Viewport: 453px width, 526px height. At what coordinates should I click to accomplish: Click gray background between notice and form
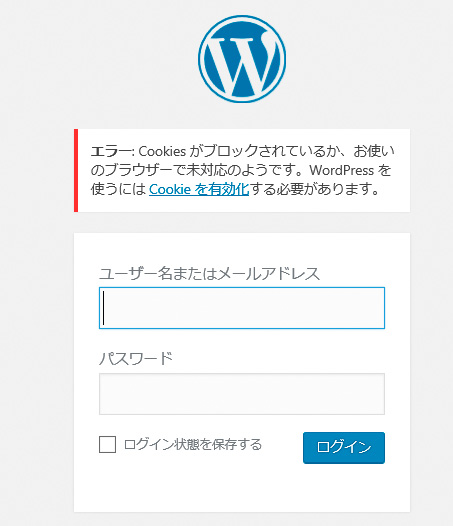(x=242, y=222)
